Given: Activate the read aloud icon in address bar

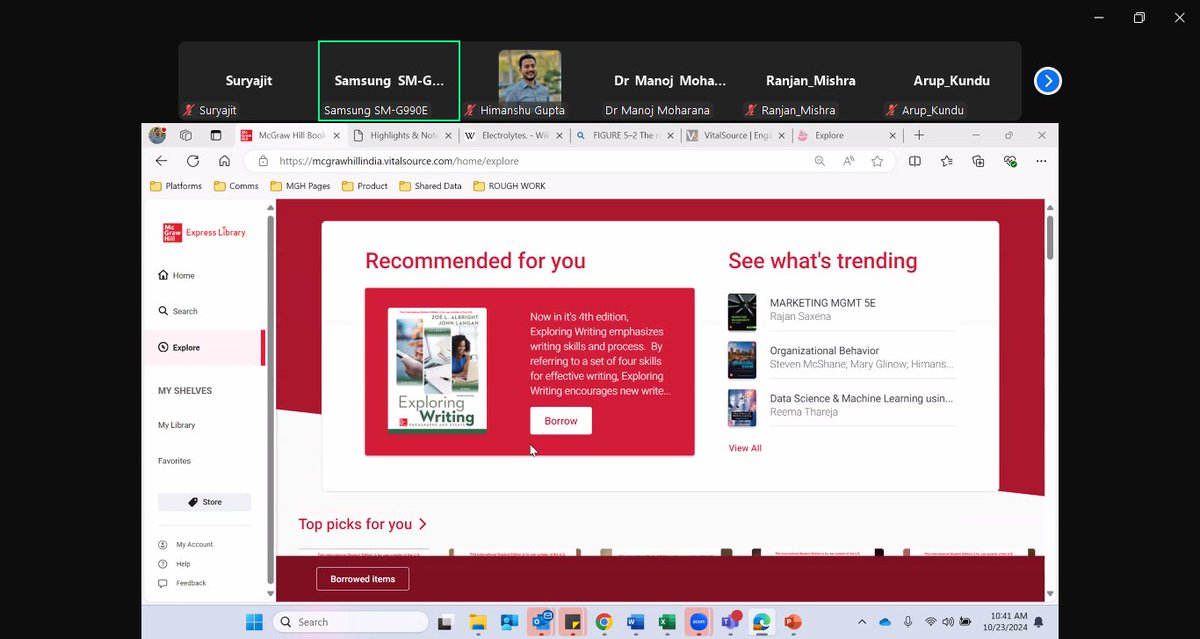Looking at the screenshot, I should pyautogui.click(x=848, y=161).
